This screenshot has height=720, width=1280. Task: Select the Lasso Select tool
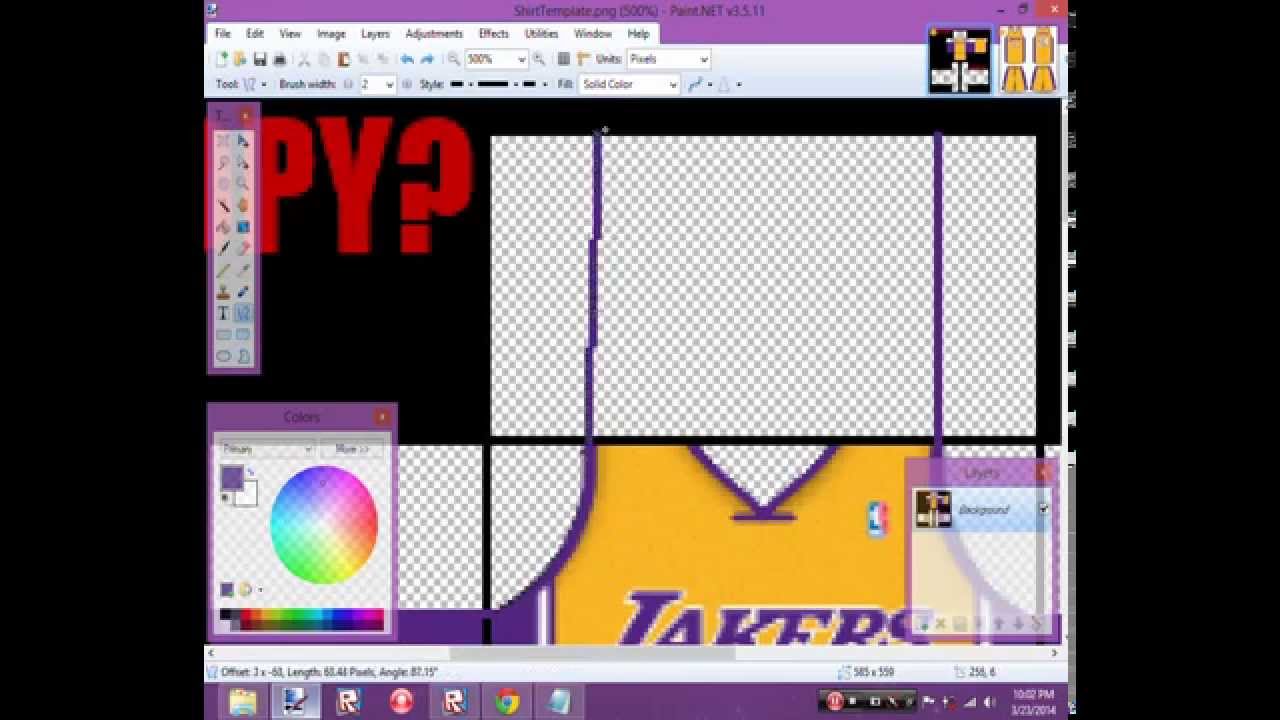pos(223,161)
